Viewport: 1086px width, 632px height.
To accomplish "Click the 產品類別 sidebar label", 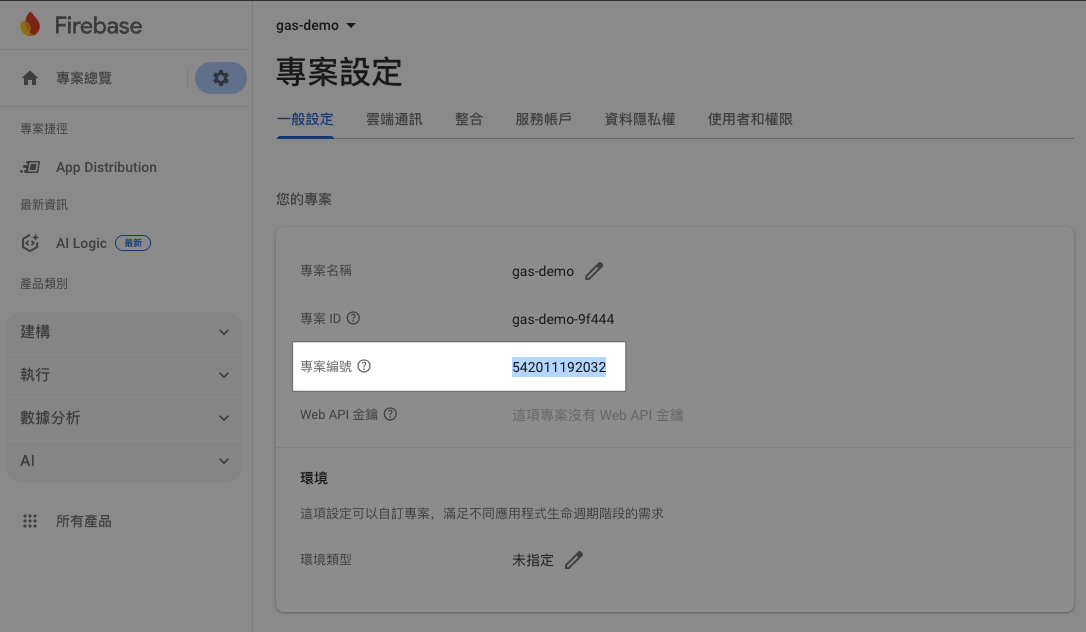I will point(44,284).
